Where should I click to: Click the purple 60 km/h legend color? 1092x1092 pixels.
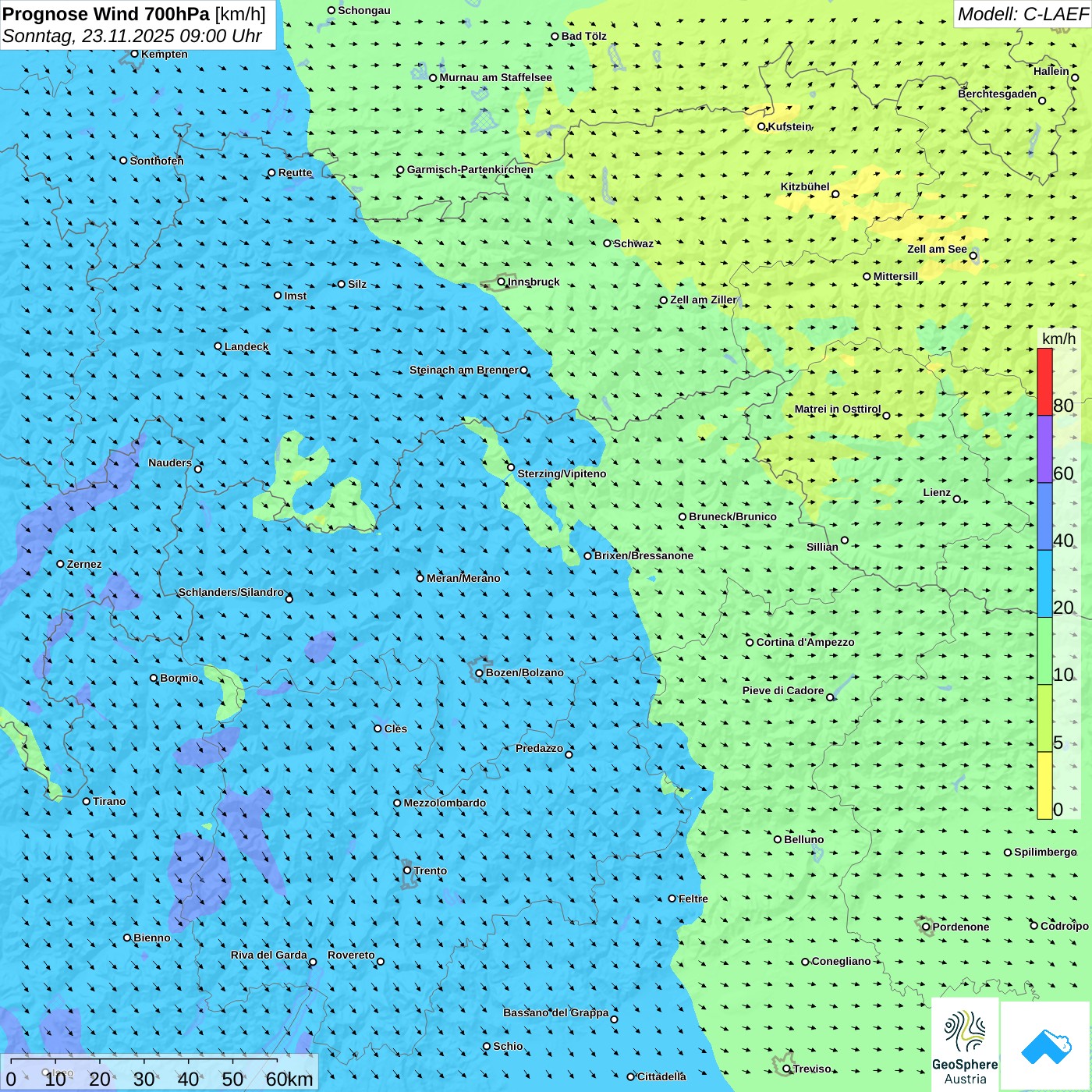(x=1044, y=449)
